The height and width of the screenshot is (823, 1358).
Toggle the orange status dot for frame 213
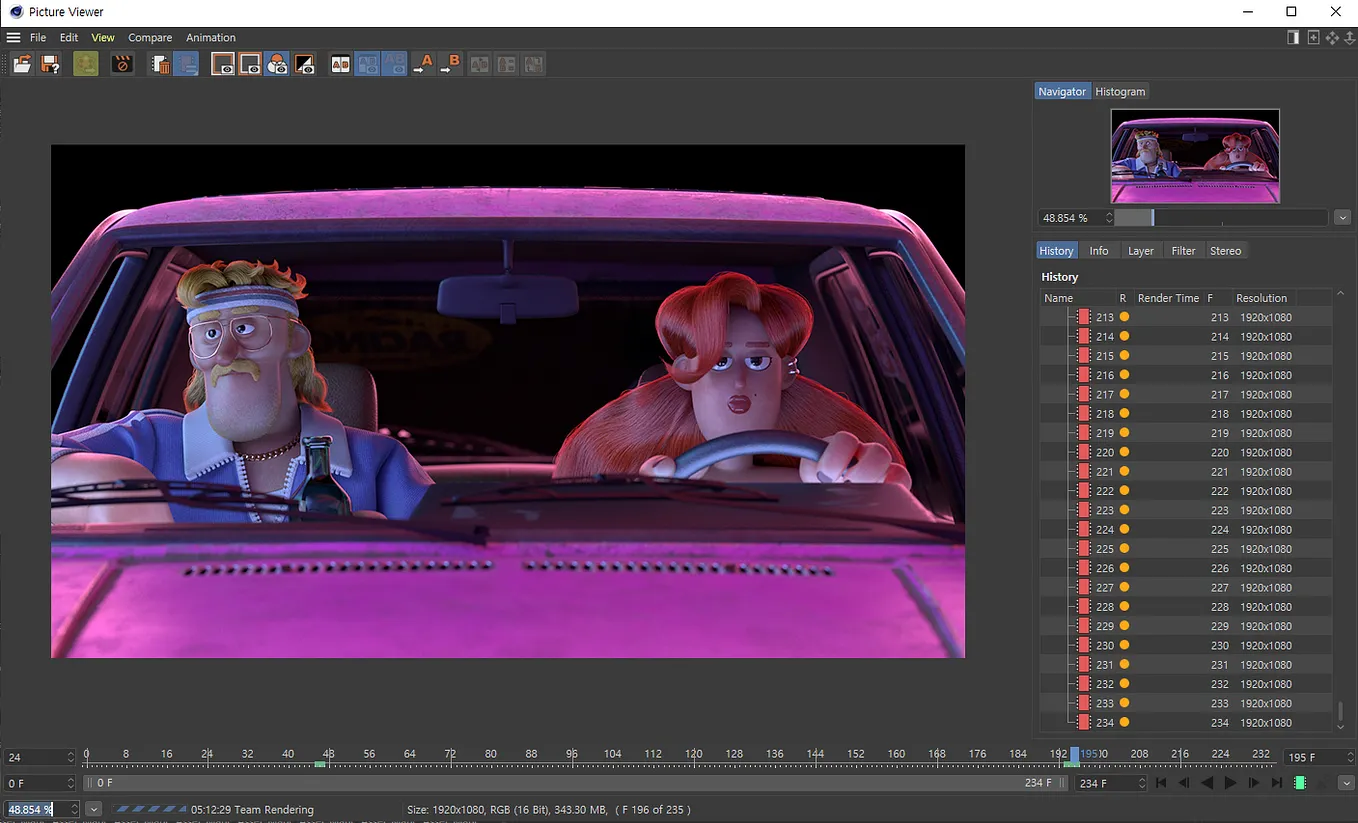click(x=1125, y=317)
